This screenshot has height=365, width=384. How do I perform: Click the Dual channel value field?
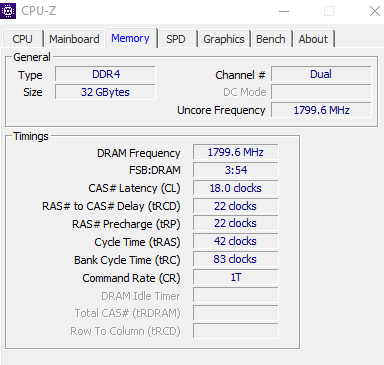[321, 74]
